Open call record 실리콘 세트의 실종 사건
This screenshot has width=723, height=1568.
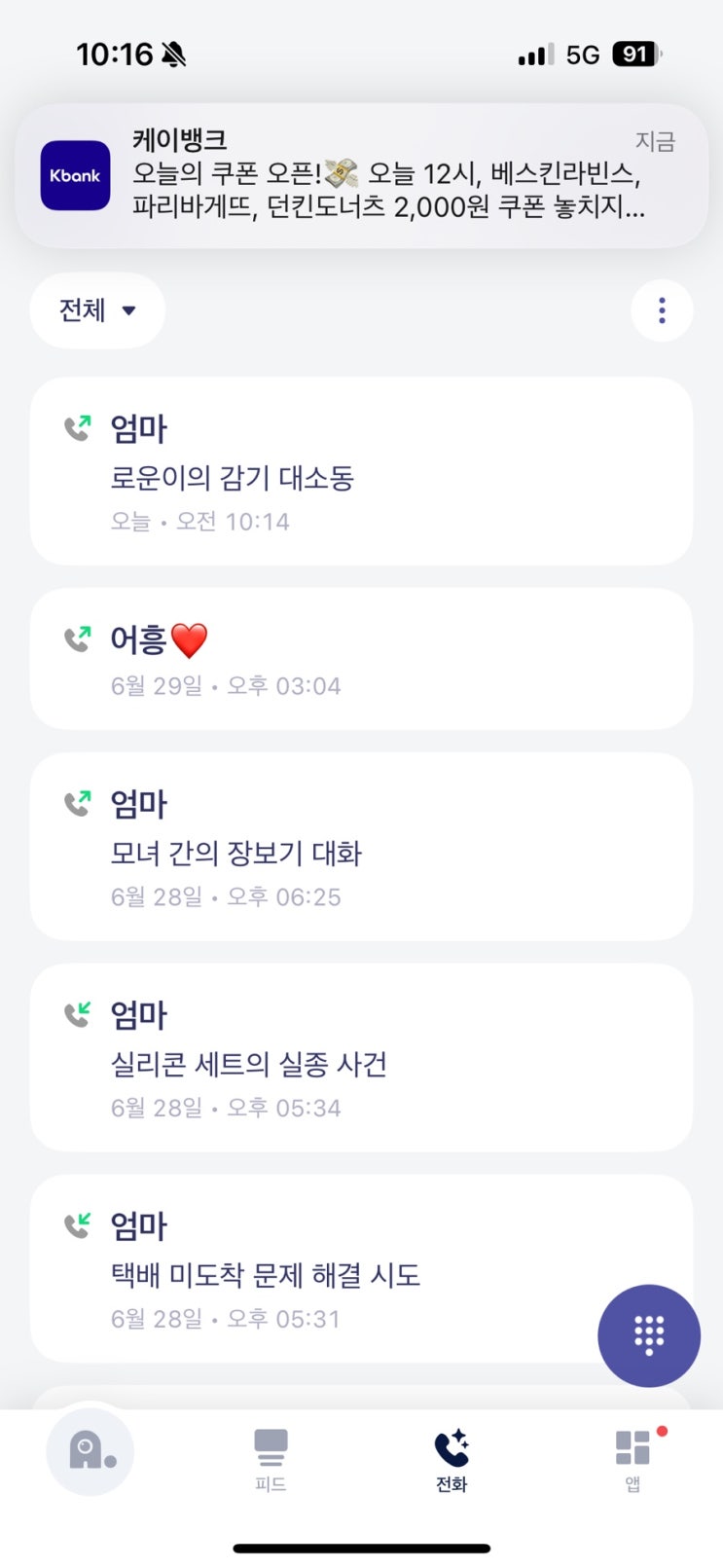361,1057
